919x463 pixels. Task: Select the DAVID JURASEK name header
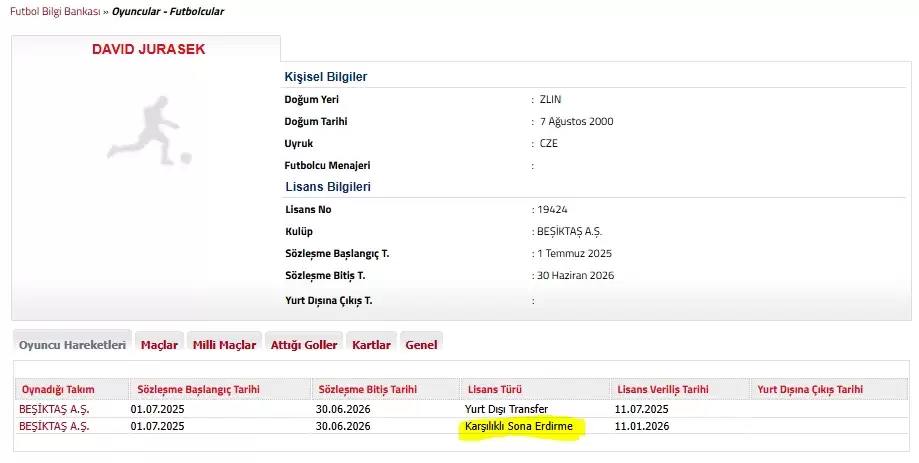[148, 49]
